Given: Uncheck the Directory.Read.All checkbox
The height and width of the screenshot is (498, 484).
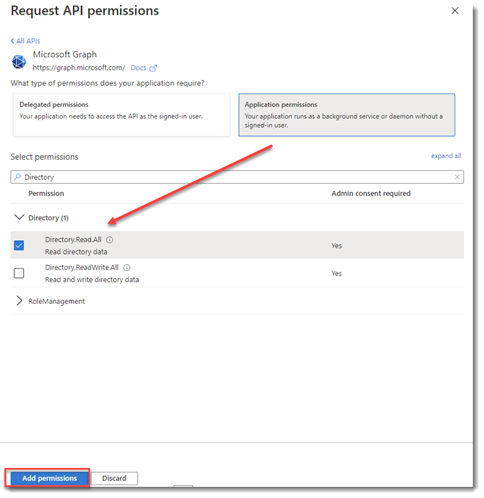Looking at the screenshot, I should (x=19, y=245).
